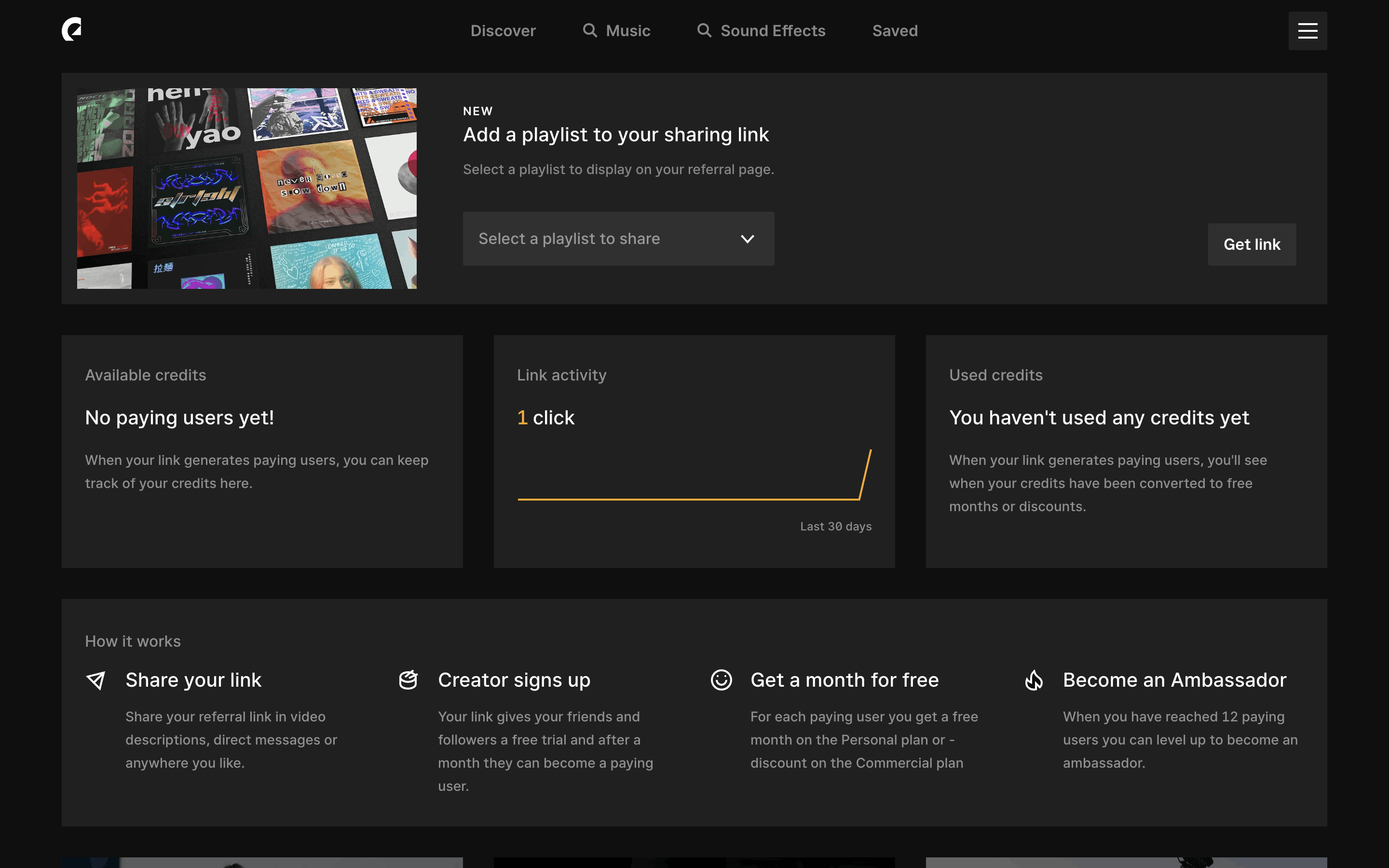The height and width of the screenshot is (868, 1389).
Task: Click the smiley face free month icon
Action: (x=721, y=680)
